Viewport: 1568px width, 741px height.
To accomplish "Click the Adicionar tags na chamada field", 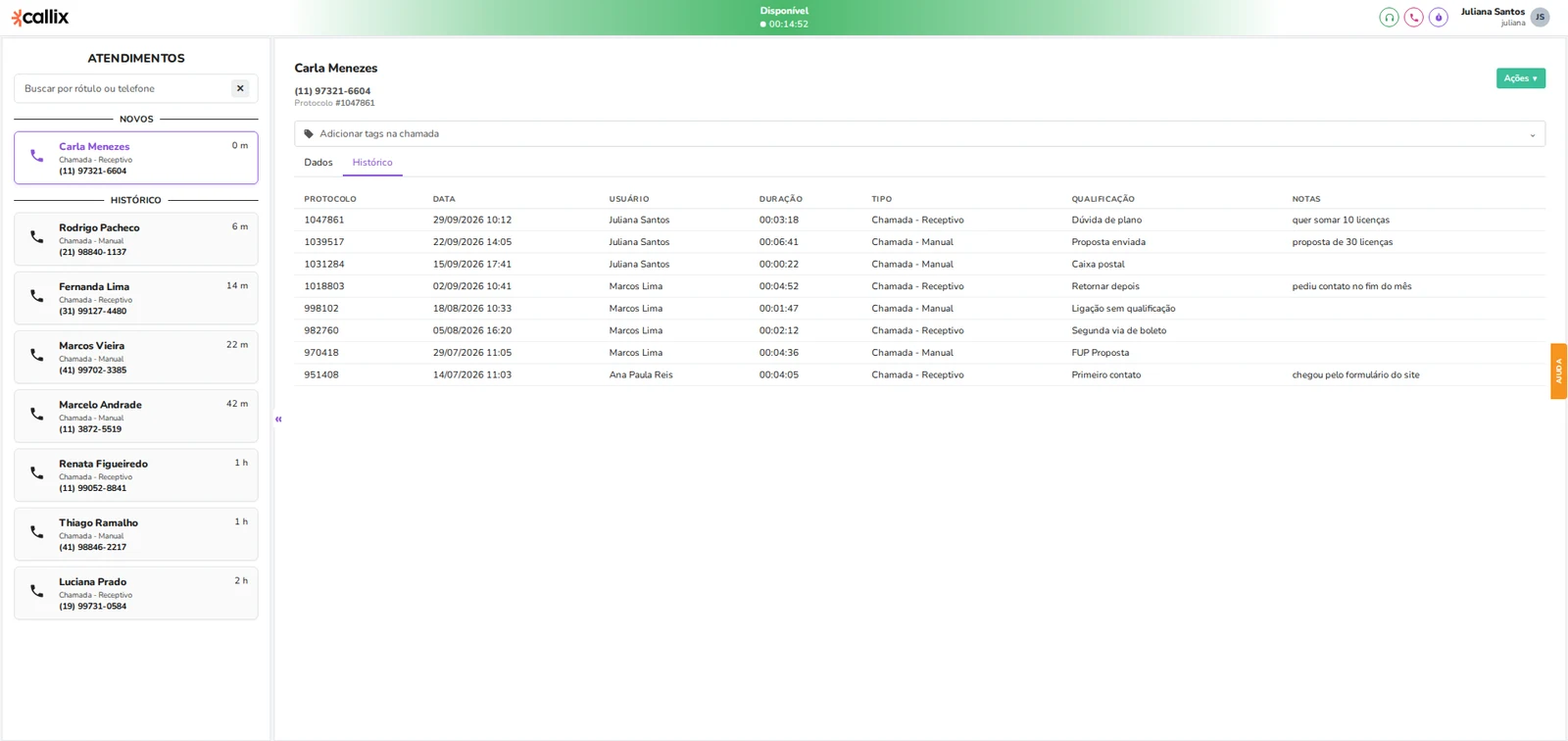I will tap(919, 134).
